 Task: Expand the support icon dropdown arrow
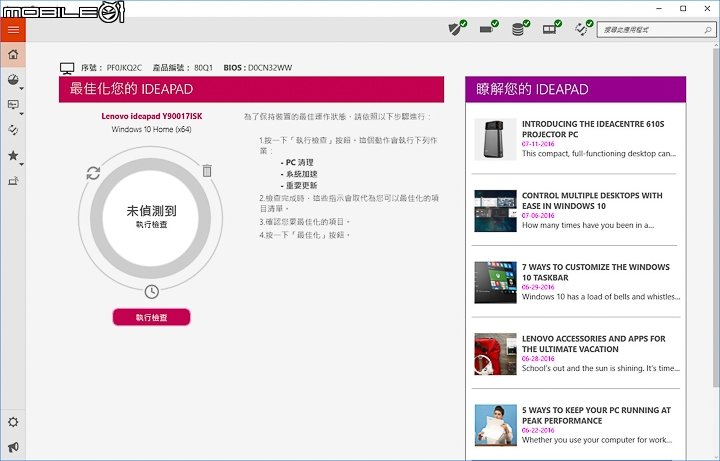(x=22, y=113)
